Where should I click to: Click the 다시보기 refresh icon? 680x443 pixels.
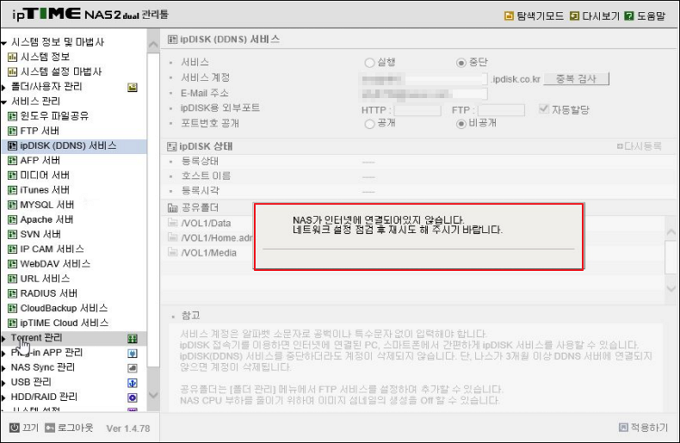point(574,16)
